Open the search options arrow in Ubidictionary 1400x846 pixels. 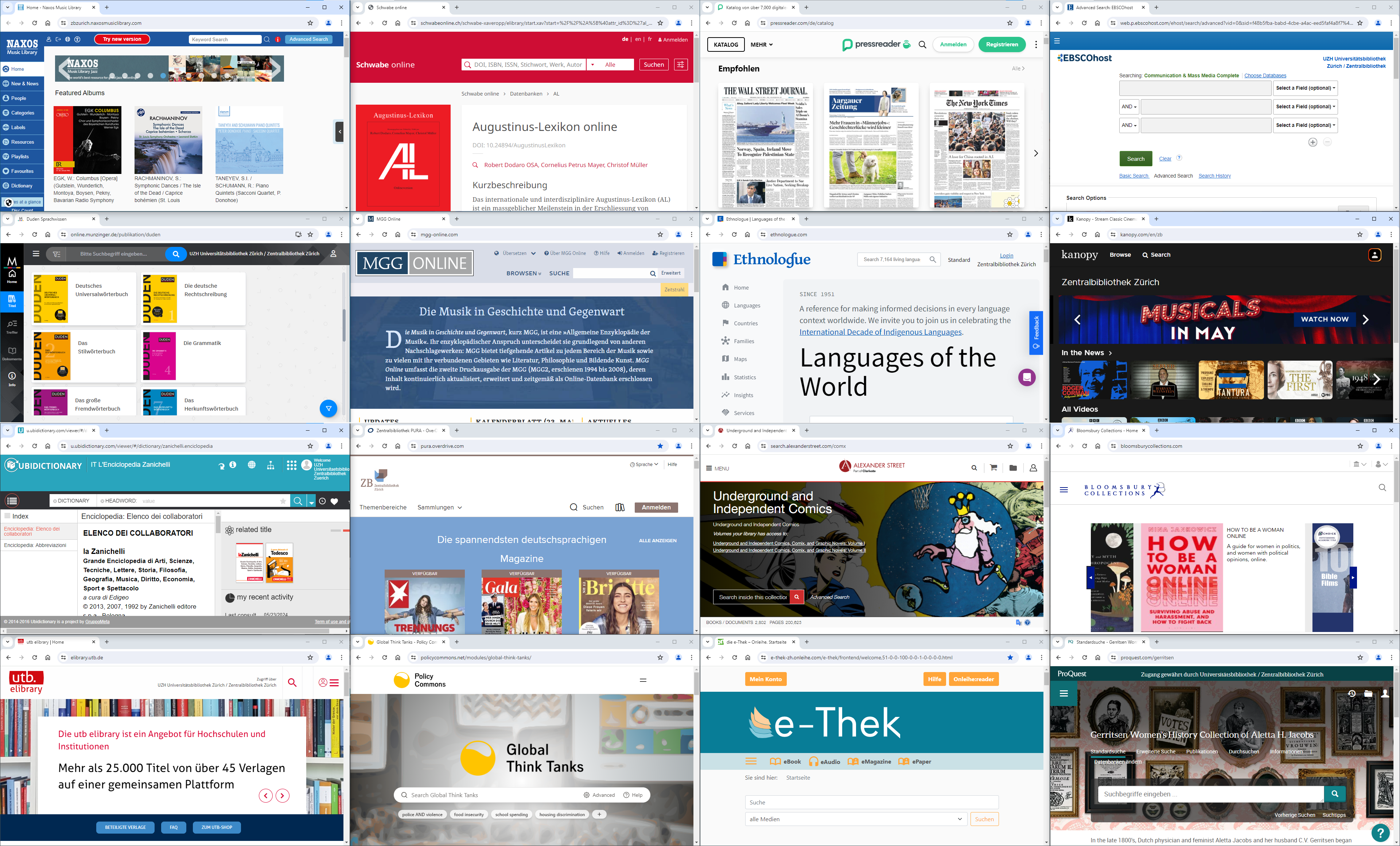[311, 501]
